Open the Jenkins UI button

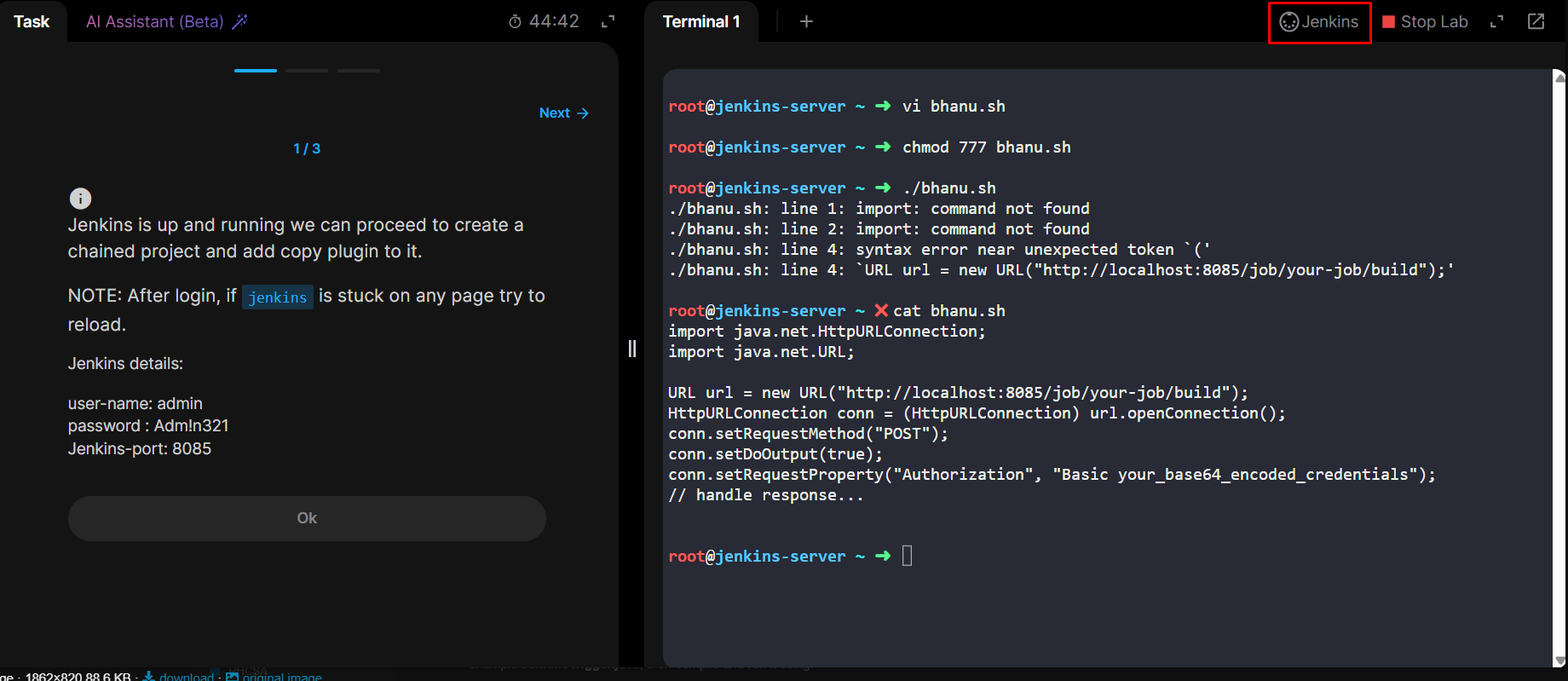[1319, 22]
